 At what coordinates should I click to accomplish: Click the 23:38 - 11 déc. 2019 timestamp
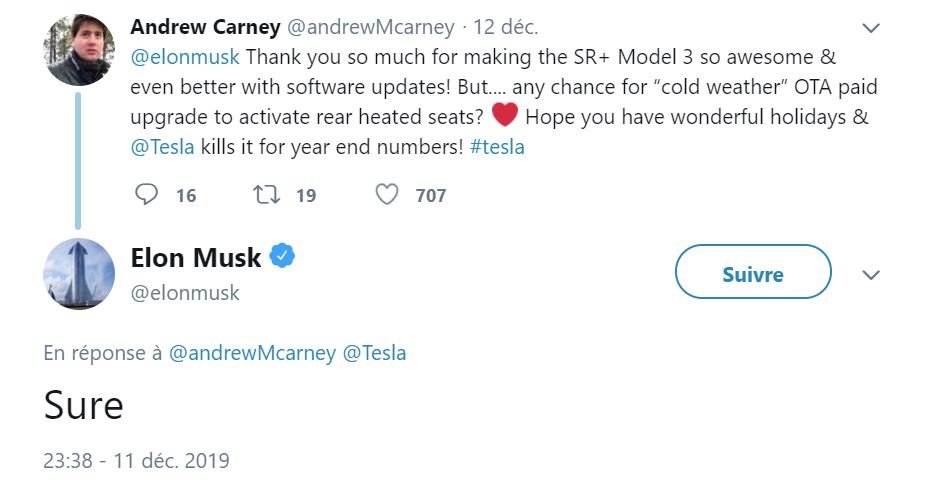click(x=136, y=461)
